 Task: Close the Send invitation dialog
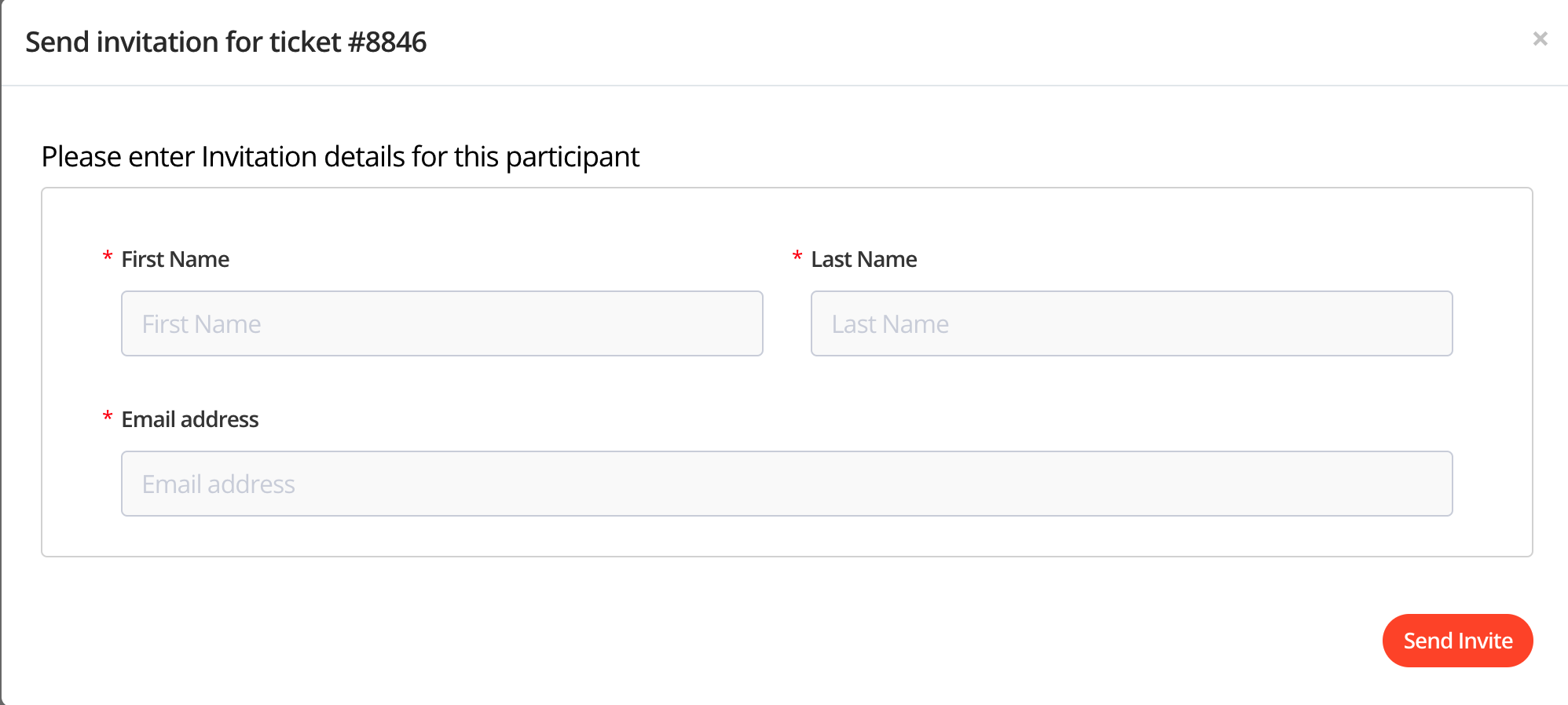[1540, 38]
